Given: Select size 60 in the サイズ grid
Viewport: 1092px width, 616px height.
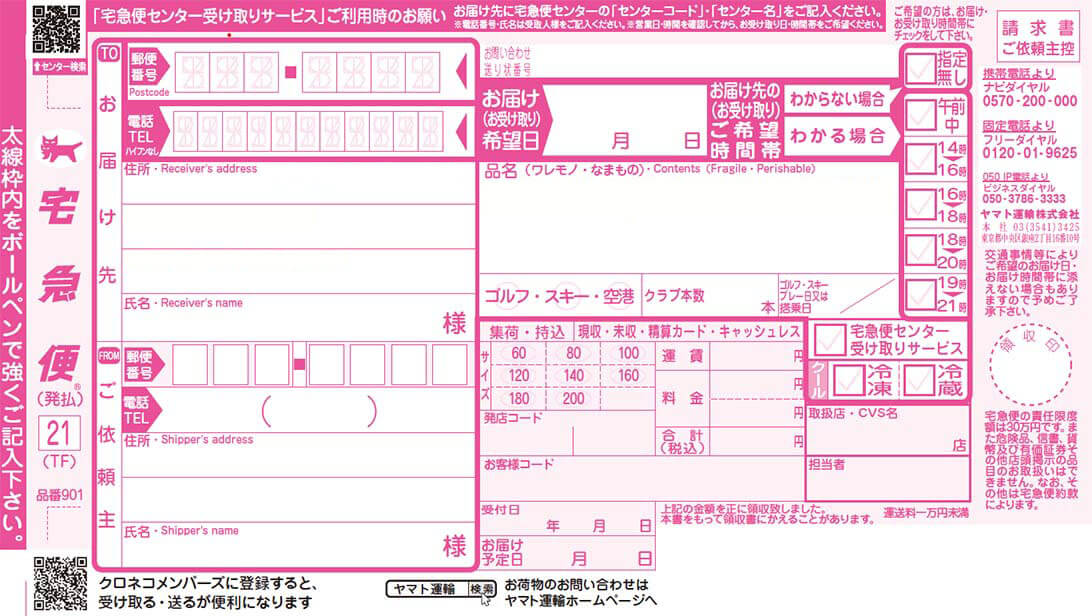Looking at the screenshot, I should tap(519, 353).
